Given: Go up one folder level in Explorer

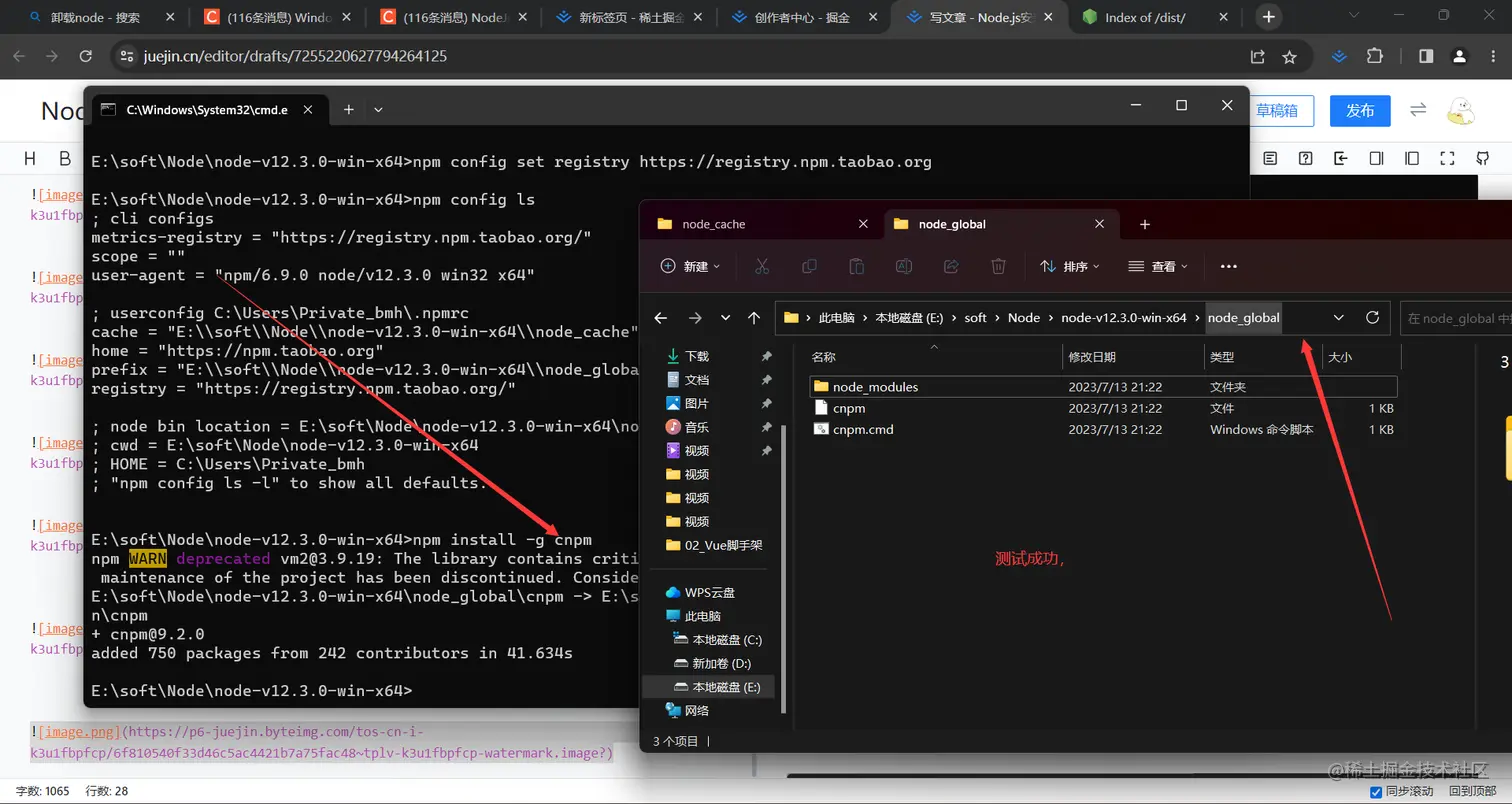Looking at the screenshot, I should [x=754, y=318].
